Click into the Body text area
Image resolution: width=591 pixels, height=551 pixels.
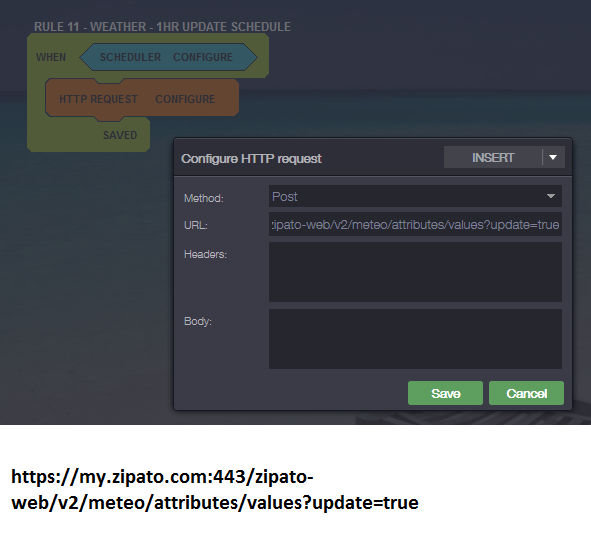click(x=415, y=339)
